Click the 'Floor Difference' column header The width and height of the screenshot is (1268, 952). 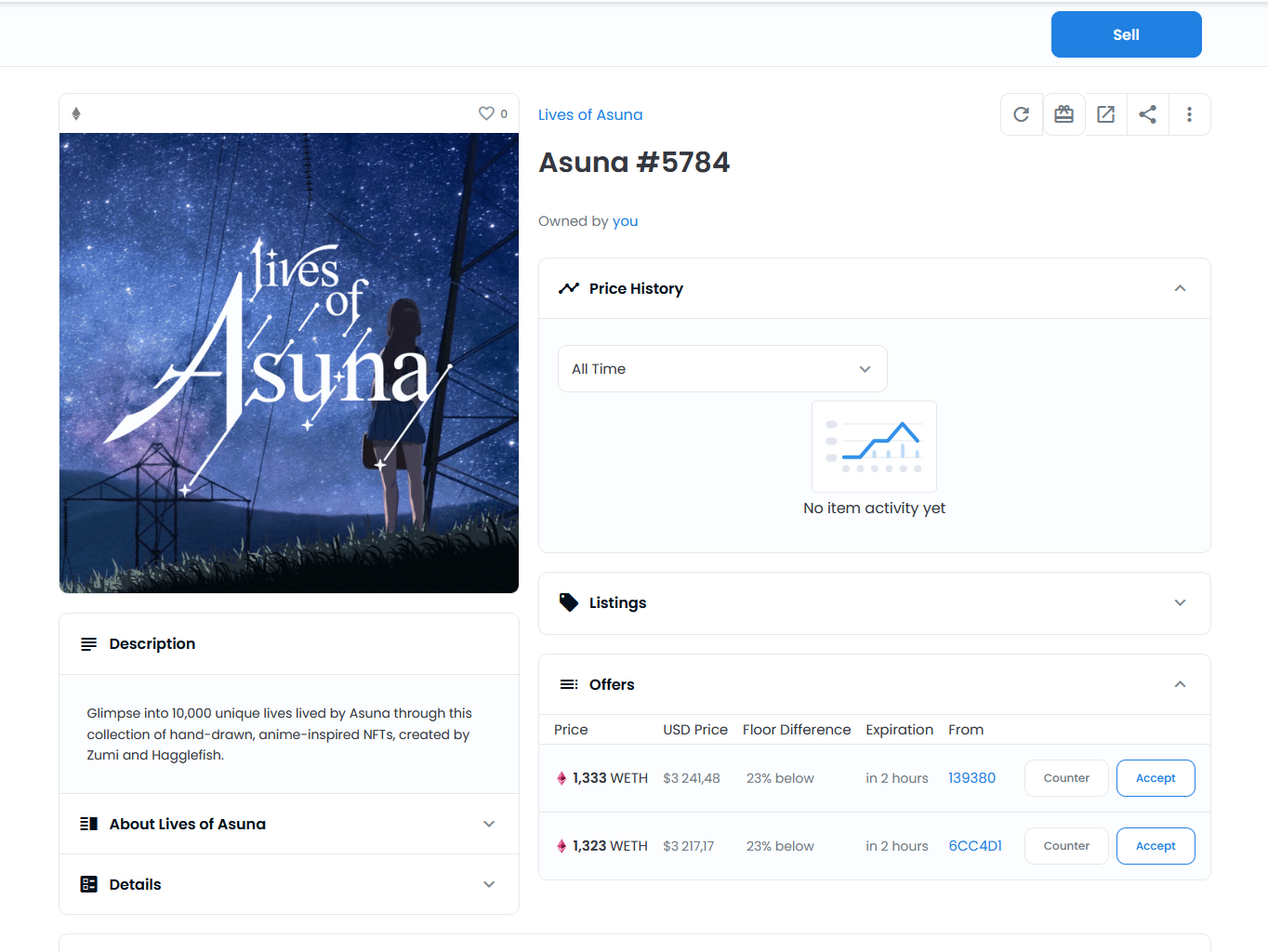coord(797,730)
